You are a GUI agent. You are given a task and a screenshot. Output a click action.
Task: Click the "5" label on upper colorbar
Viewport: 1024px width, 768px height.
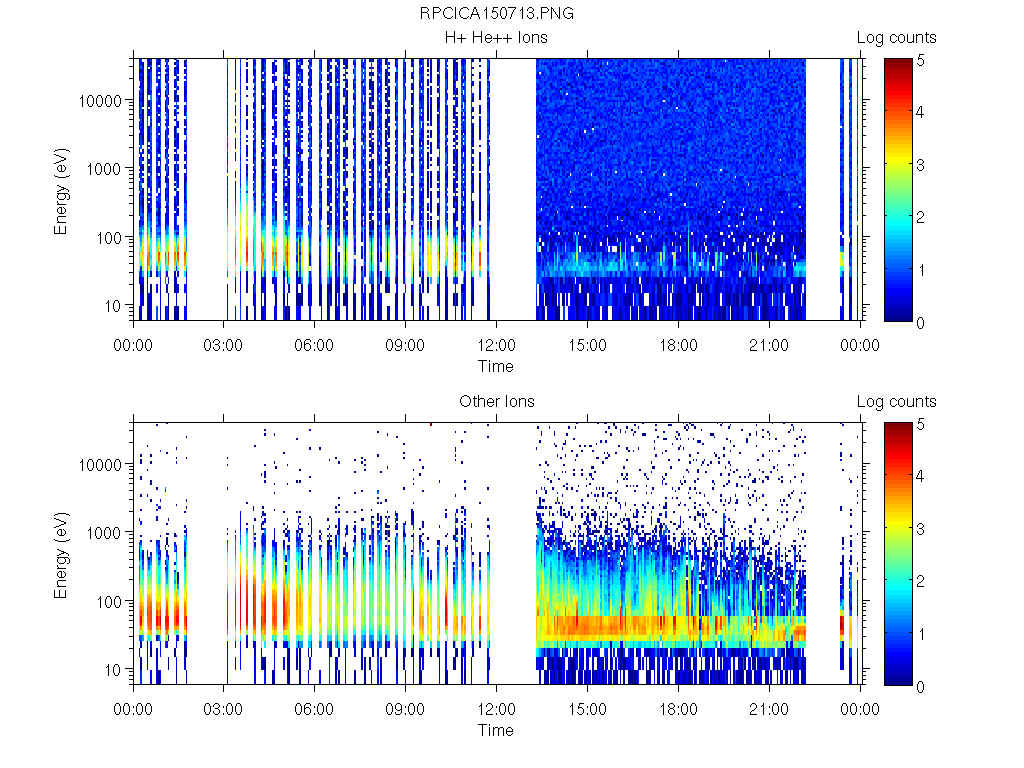[x=921, y=61]
